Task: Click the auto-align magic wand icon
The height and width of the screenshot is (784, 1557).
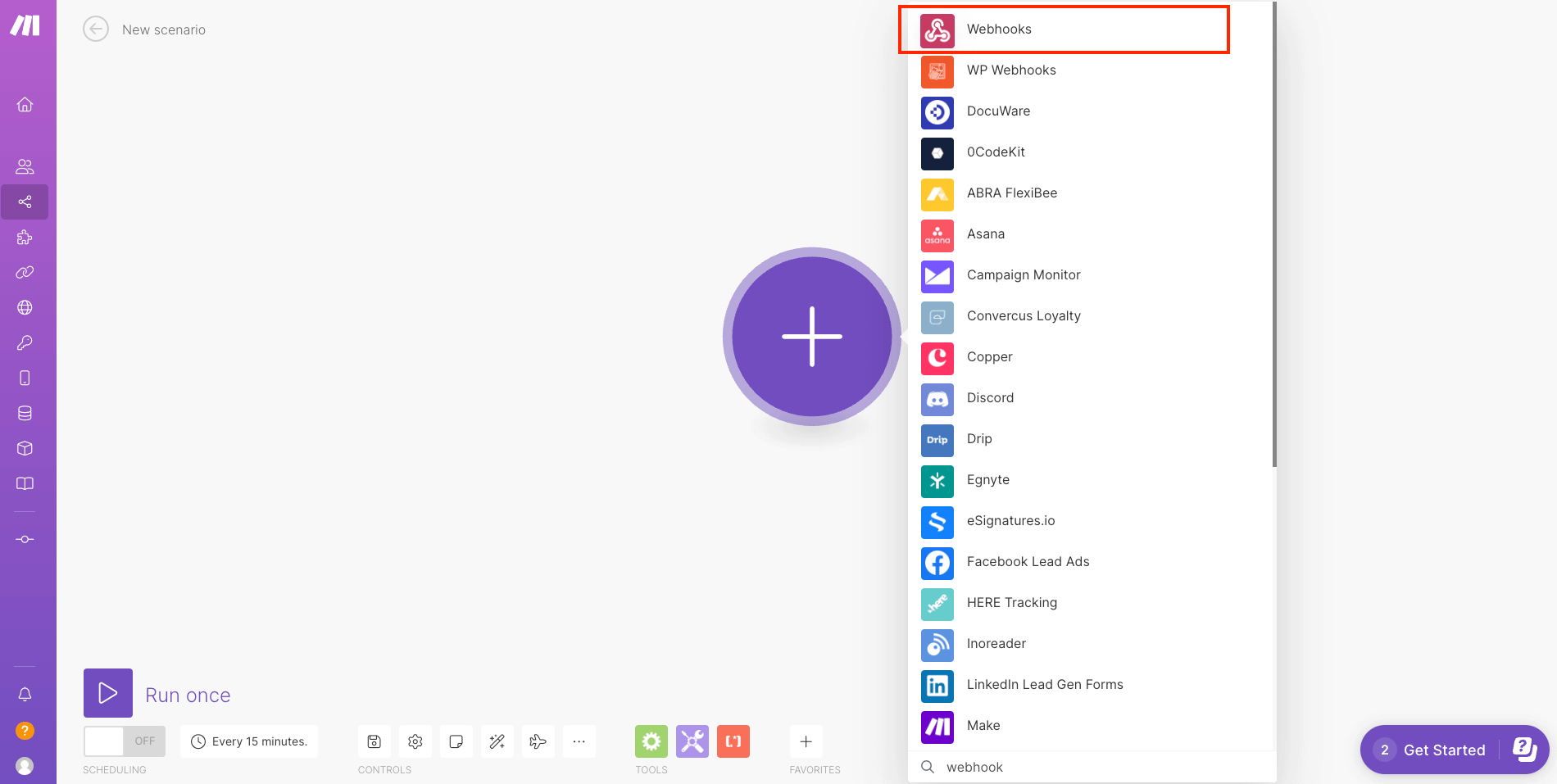Action: pos(497,741)
